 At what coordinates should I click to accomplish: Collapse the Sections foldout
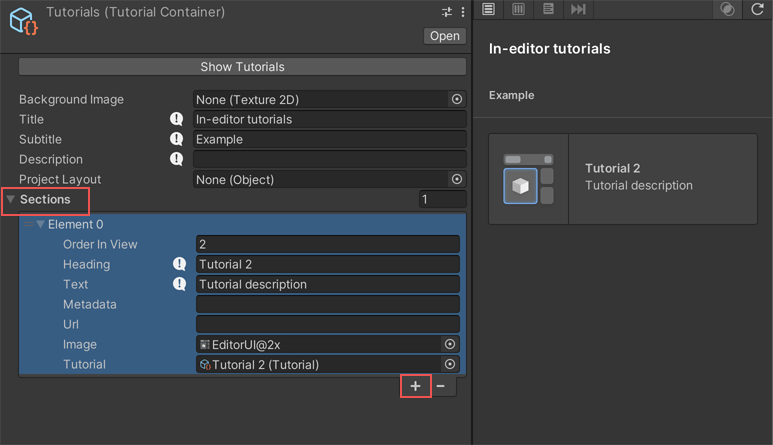click(x=11, y=200)
